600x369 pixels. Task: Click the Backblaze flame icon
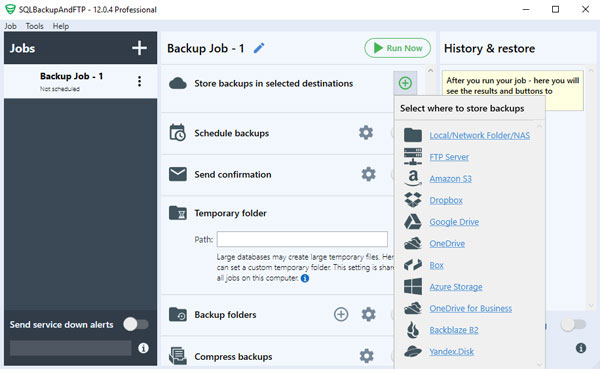(413, 330)
